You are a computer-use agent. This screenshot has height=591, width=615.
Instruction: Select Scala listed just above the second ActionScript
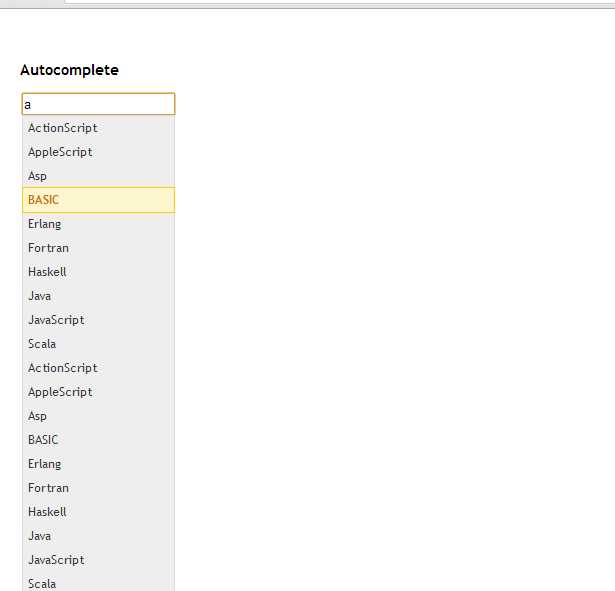(98, 344)
